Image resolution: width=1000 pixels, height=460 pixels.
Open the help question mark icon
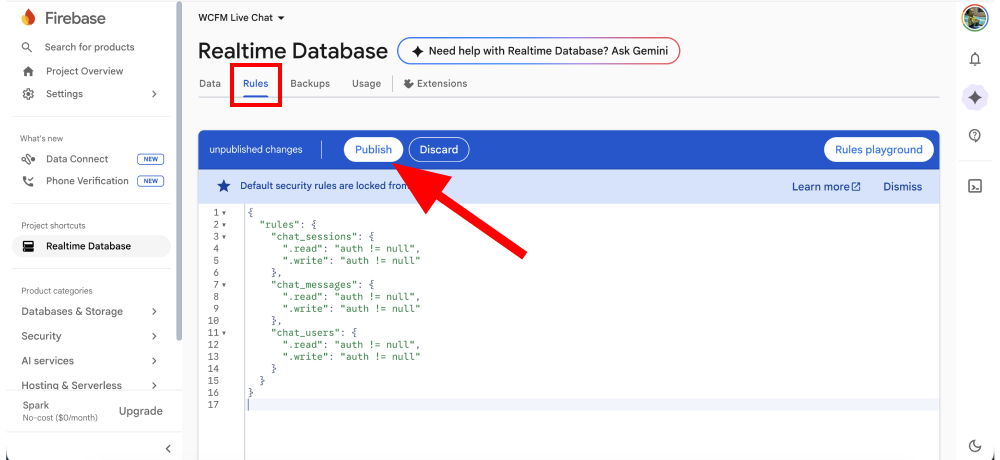point(975,136)
